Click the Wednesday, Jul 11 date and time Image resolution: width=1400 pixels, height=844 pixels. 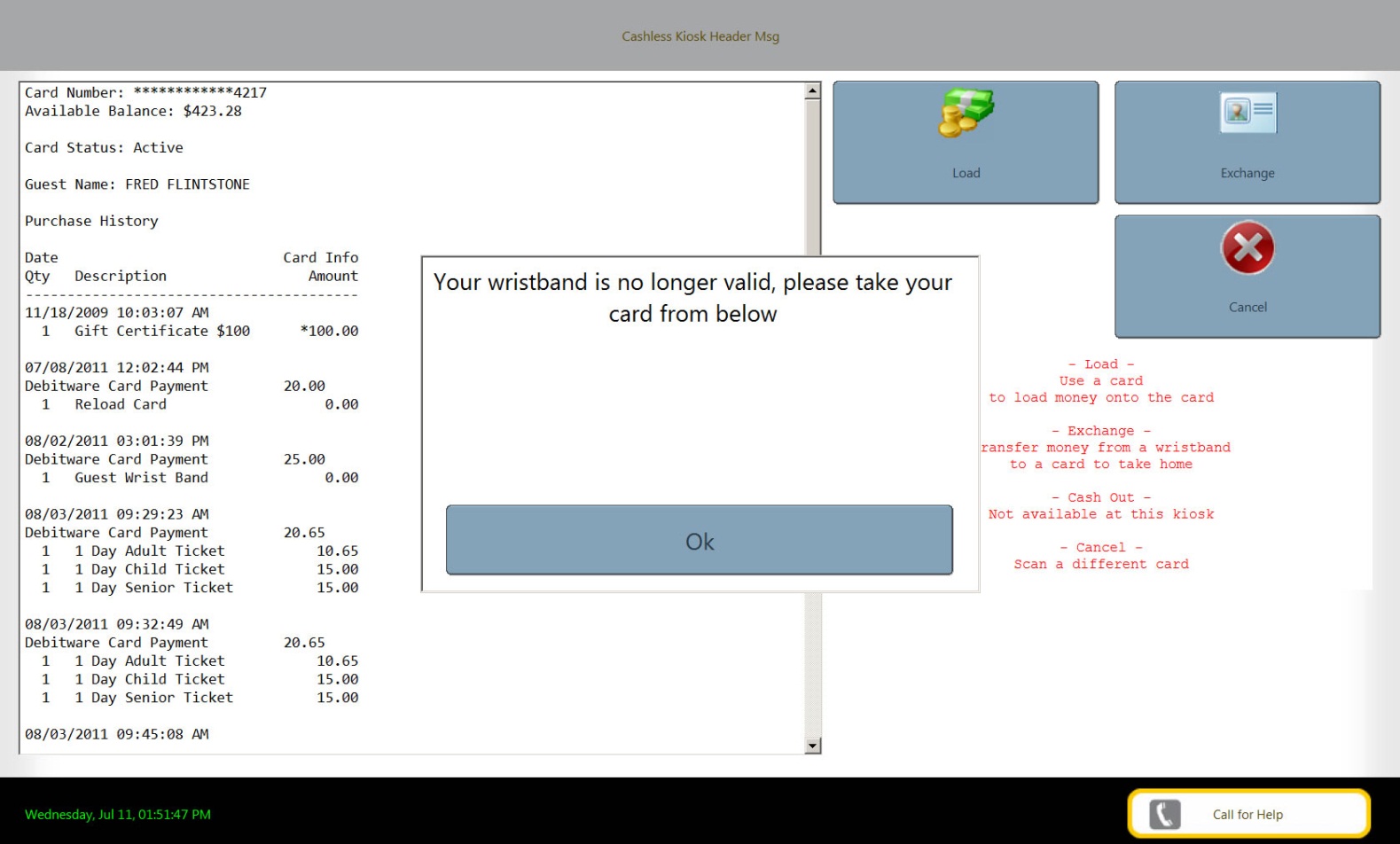[118, 815]
